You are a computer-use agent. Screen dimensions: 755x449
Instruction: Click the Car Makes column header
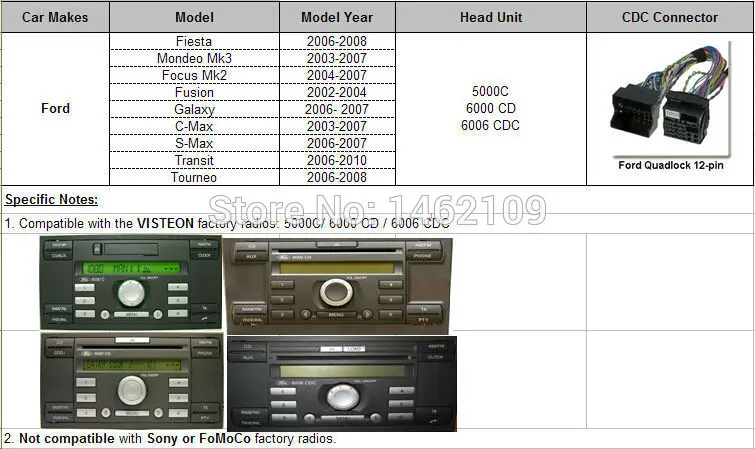[x=55, y=17]
